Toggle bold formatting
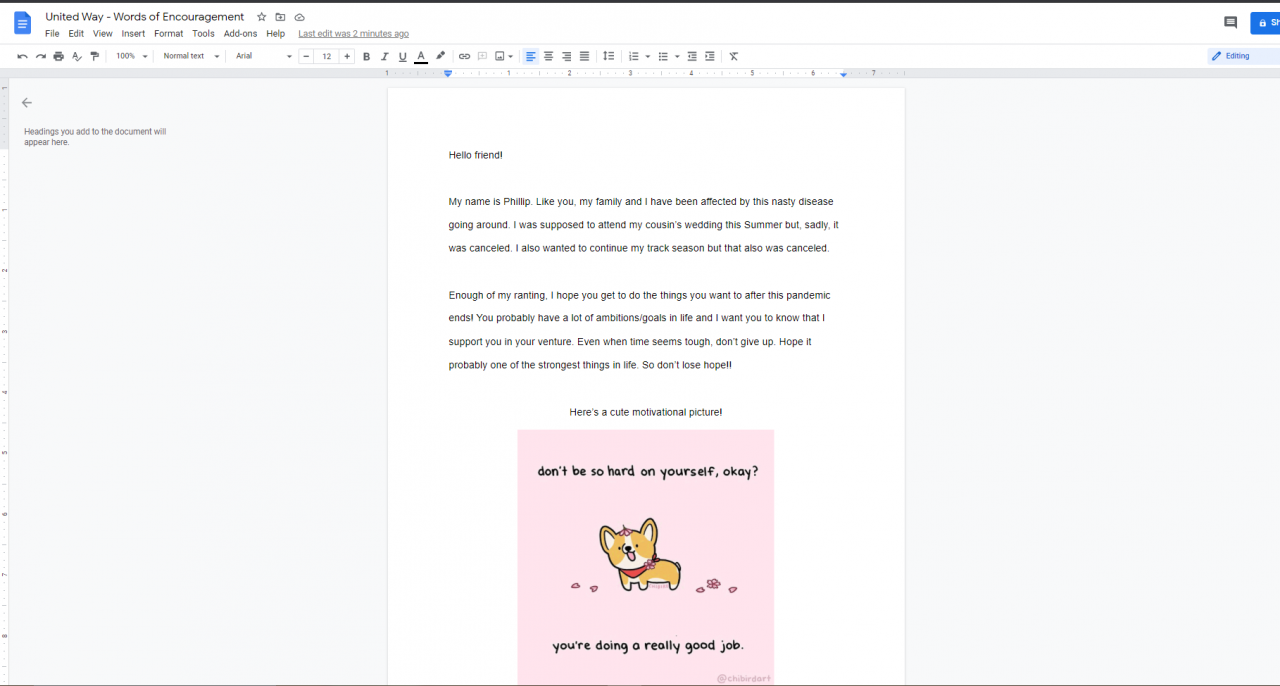Viewport: 1280px width, 686px height. [366, 56]
